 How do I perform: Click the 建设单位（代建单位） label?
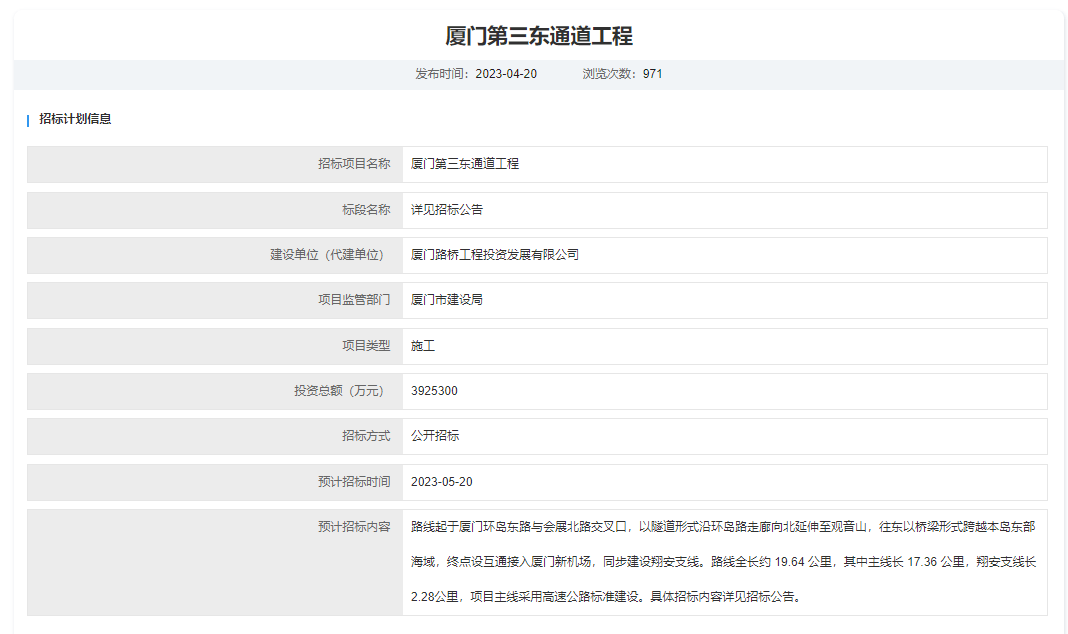[x=327, y=255]
